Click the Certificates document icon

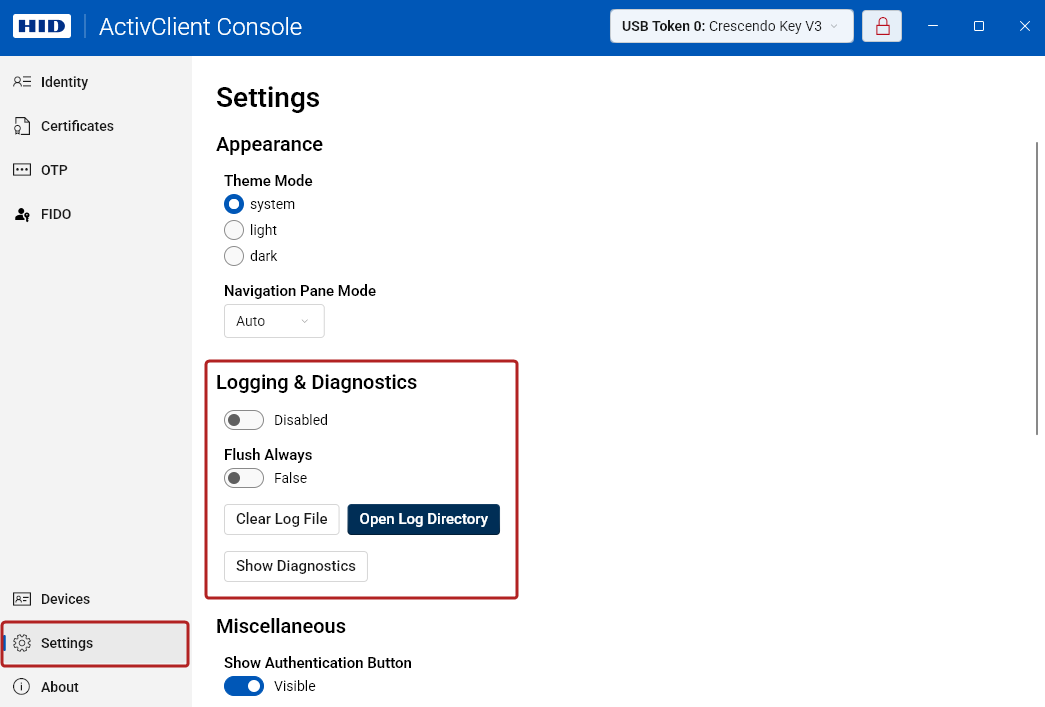(22, 126)
